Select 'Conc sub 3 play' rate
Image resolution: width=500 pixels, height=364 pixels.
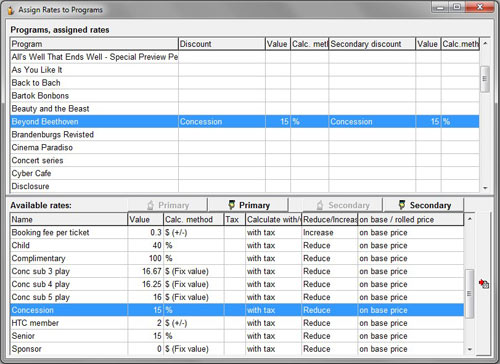point(237,271)
